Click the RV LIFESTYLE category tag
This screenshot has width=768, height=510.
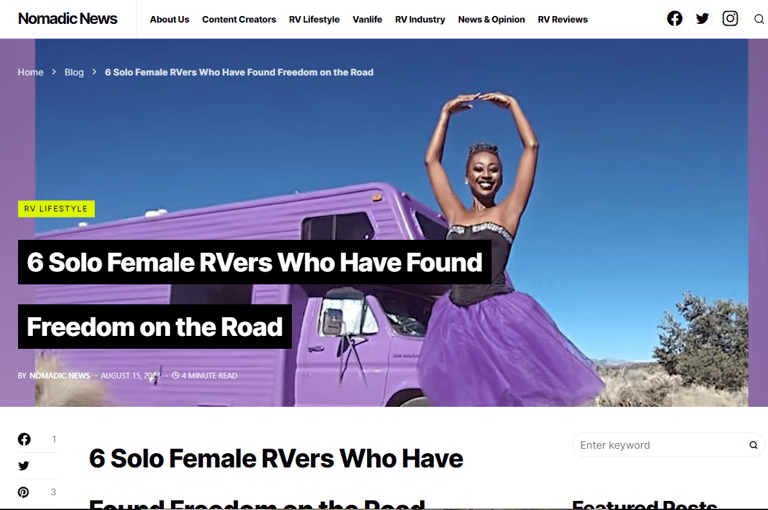[56, 209]
